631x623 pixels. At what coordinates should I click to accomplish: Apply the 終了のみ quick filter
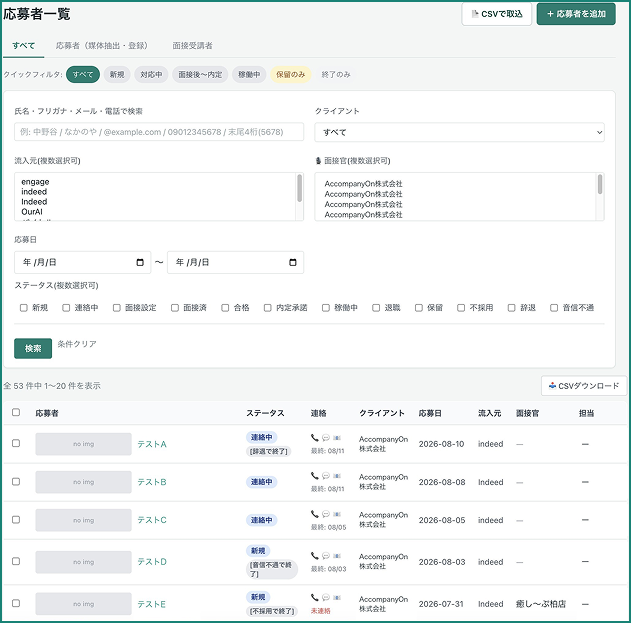point(336,74)
